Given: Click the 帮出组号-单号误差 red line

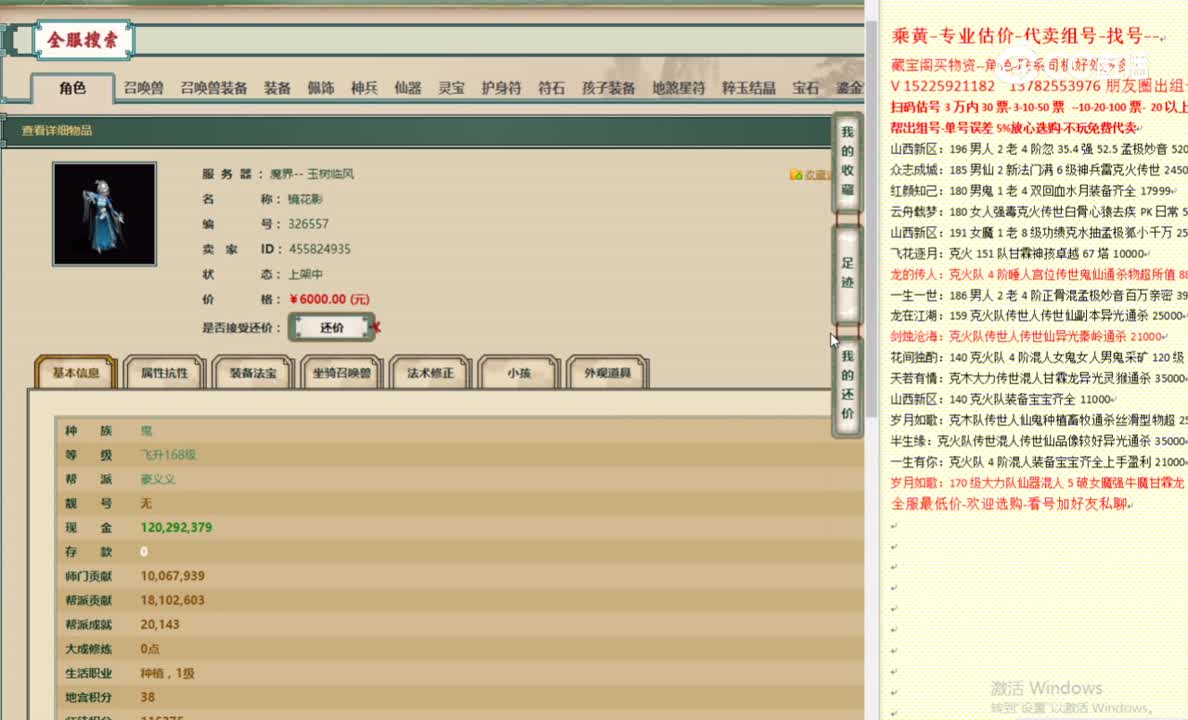Looking at the screenshot, I should [x=1014, y=128].
